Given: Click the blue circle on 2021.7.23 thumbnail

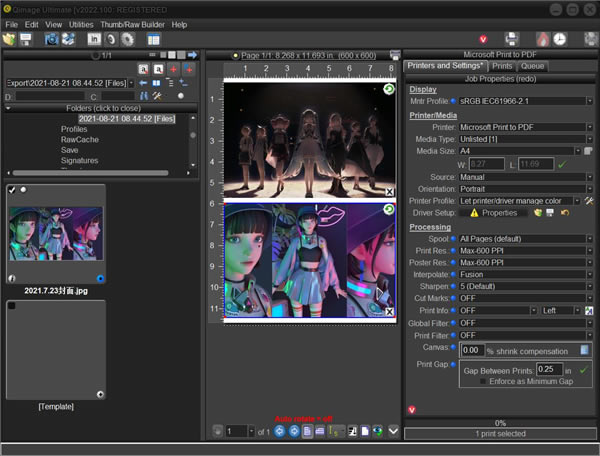Looking at the screenshot, I should point(100,278).
